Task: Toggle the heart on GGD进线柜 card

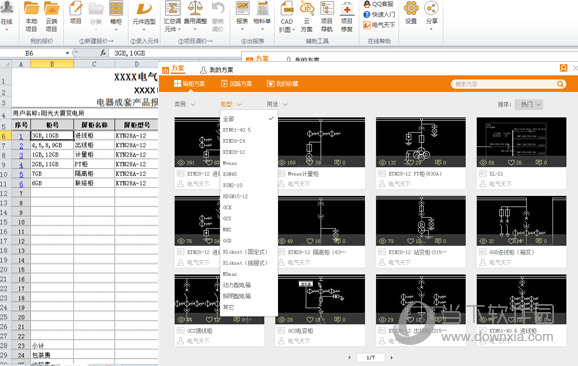Action: click(x=511, y=241)
